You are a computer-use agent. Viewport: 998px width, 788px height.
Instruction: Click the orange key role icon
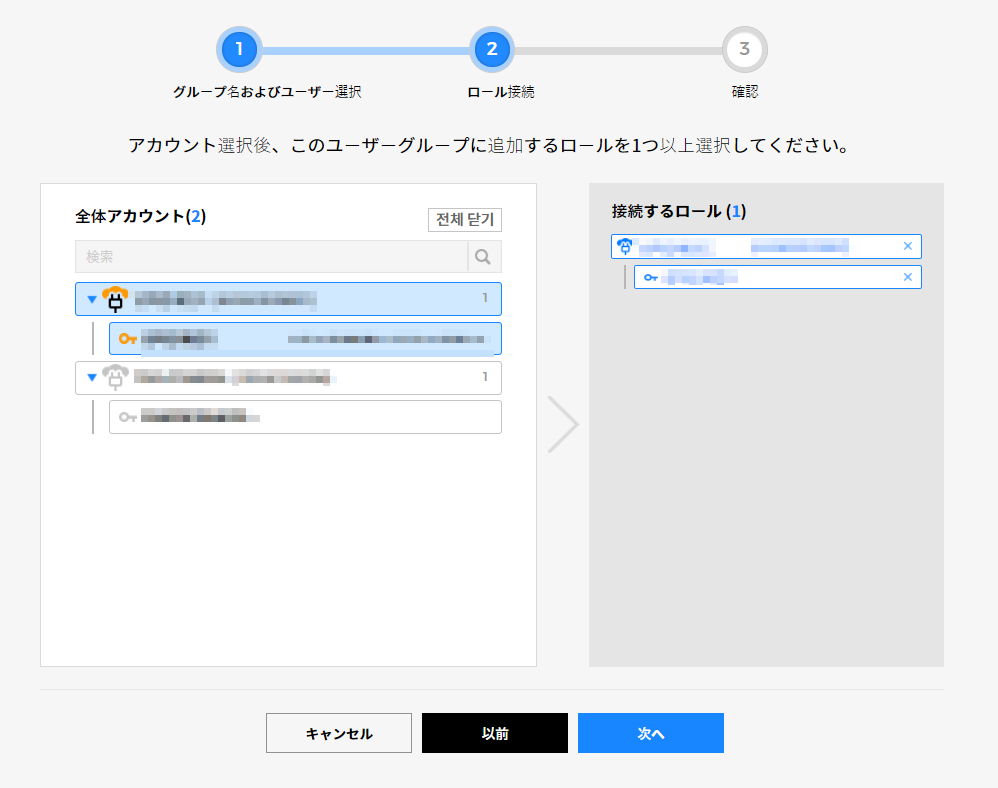(x=127, y=339)
